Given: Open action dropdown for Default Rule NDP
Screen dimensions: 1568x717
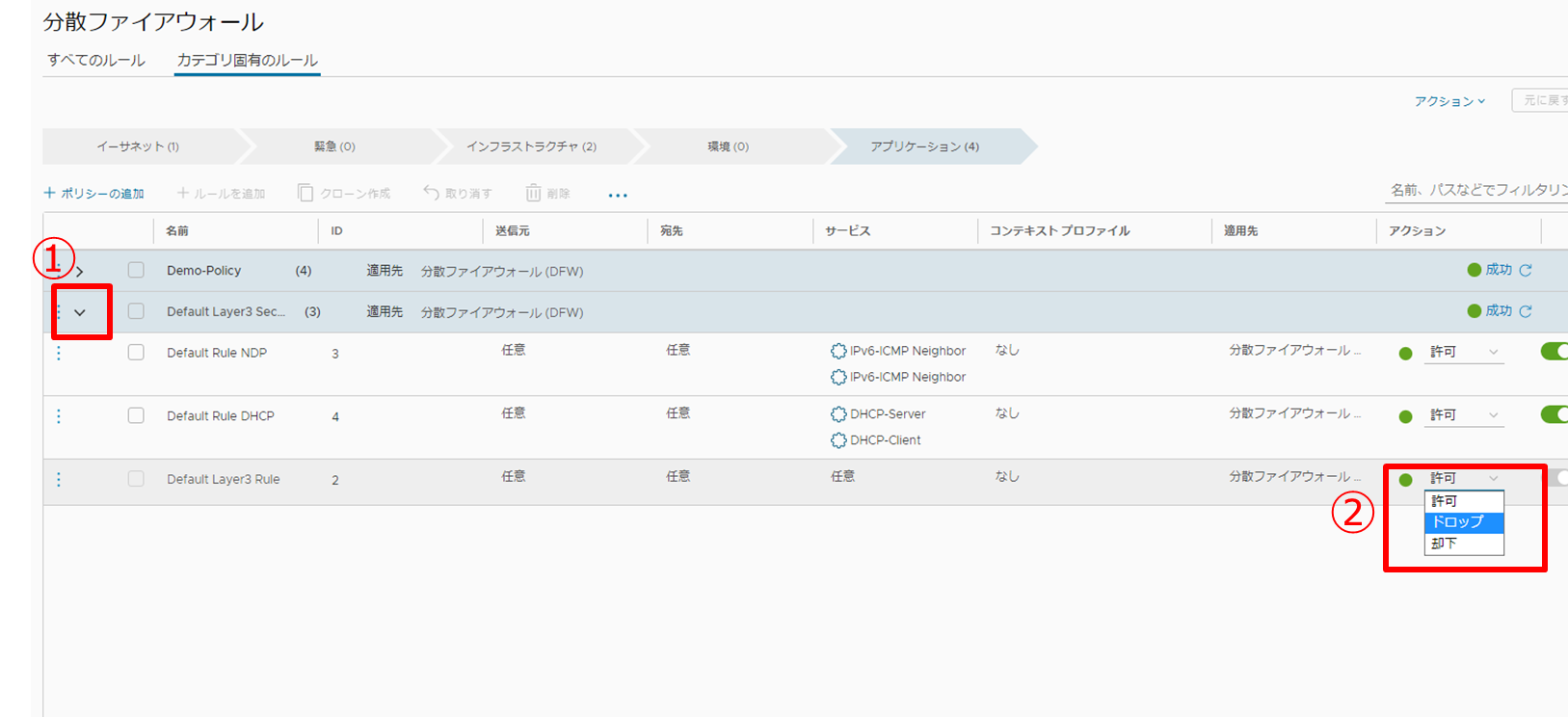Looking at the screenshot, I should (x=1464, y=353).
